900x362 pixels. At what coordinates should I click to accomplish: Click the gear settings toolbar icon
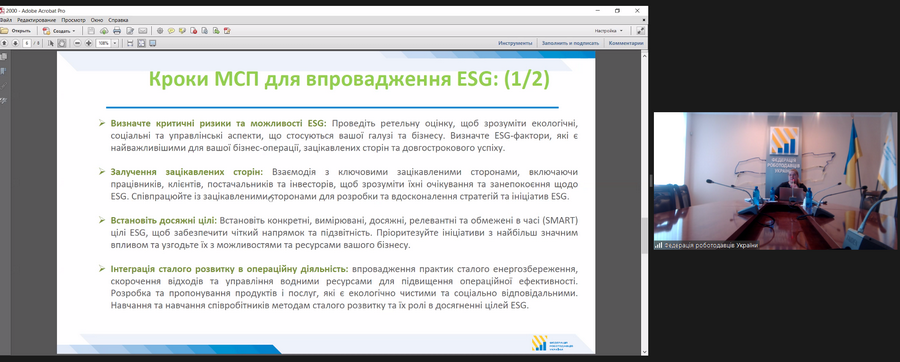click(160, 31)
